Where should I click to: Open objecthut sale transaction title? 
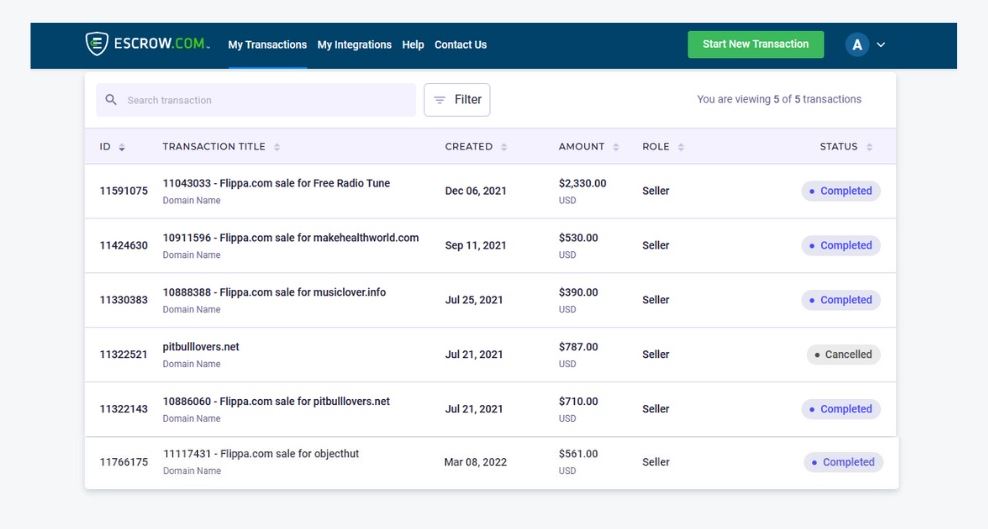(x=261, y=453)
